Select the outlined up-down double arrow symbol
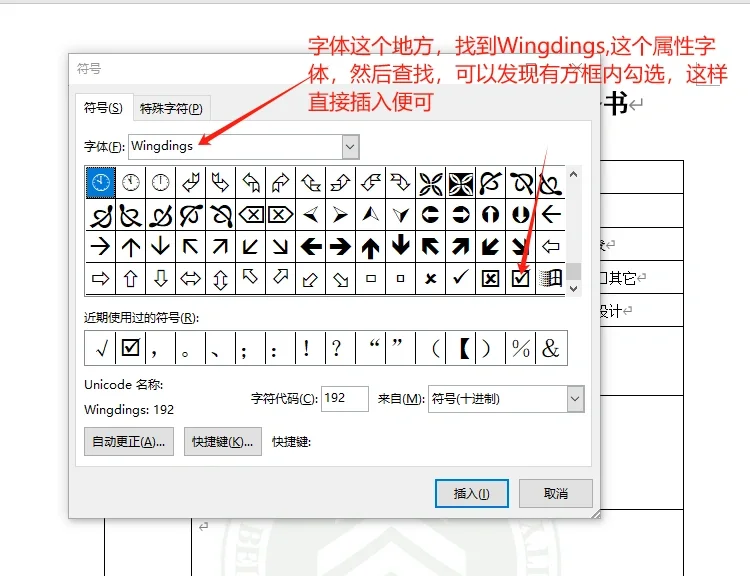This screenshot has width=750, height=576. (221, 278)
